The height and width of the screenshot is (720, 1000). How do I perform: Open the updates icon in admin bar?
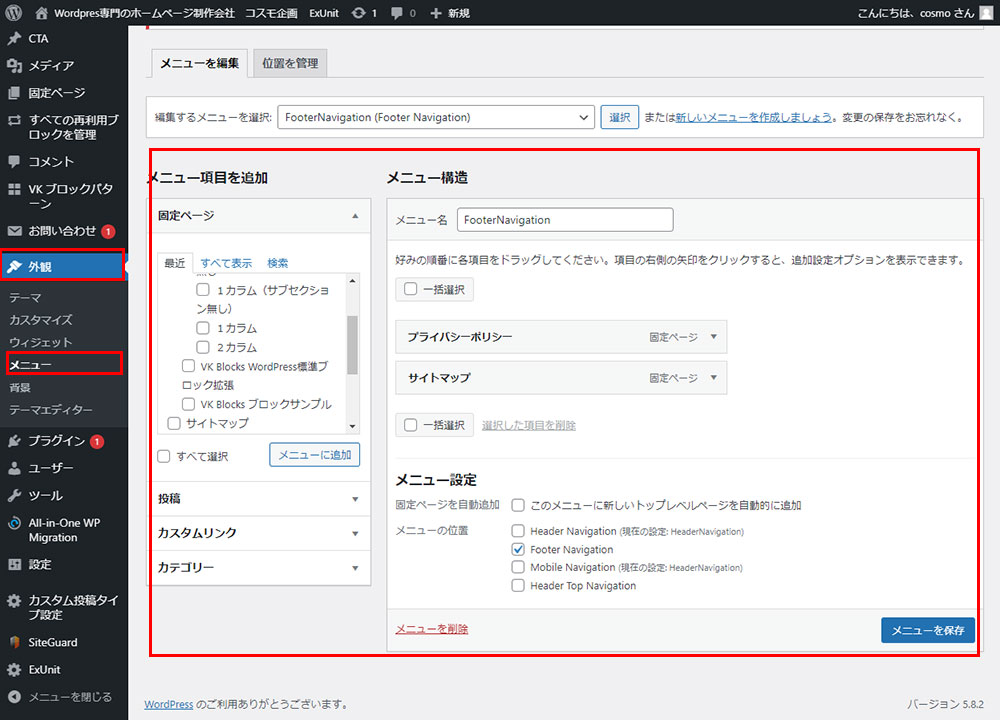point(359,13)
